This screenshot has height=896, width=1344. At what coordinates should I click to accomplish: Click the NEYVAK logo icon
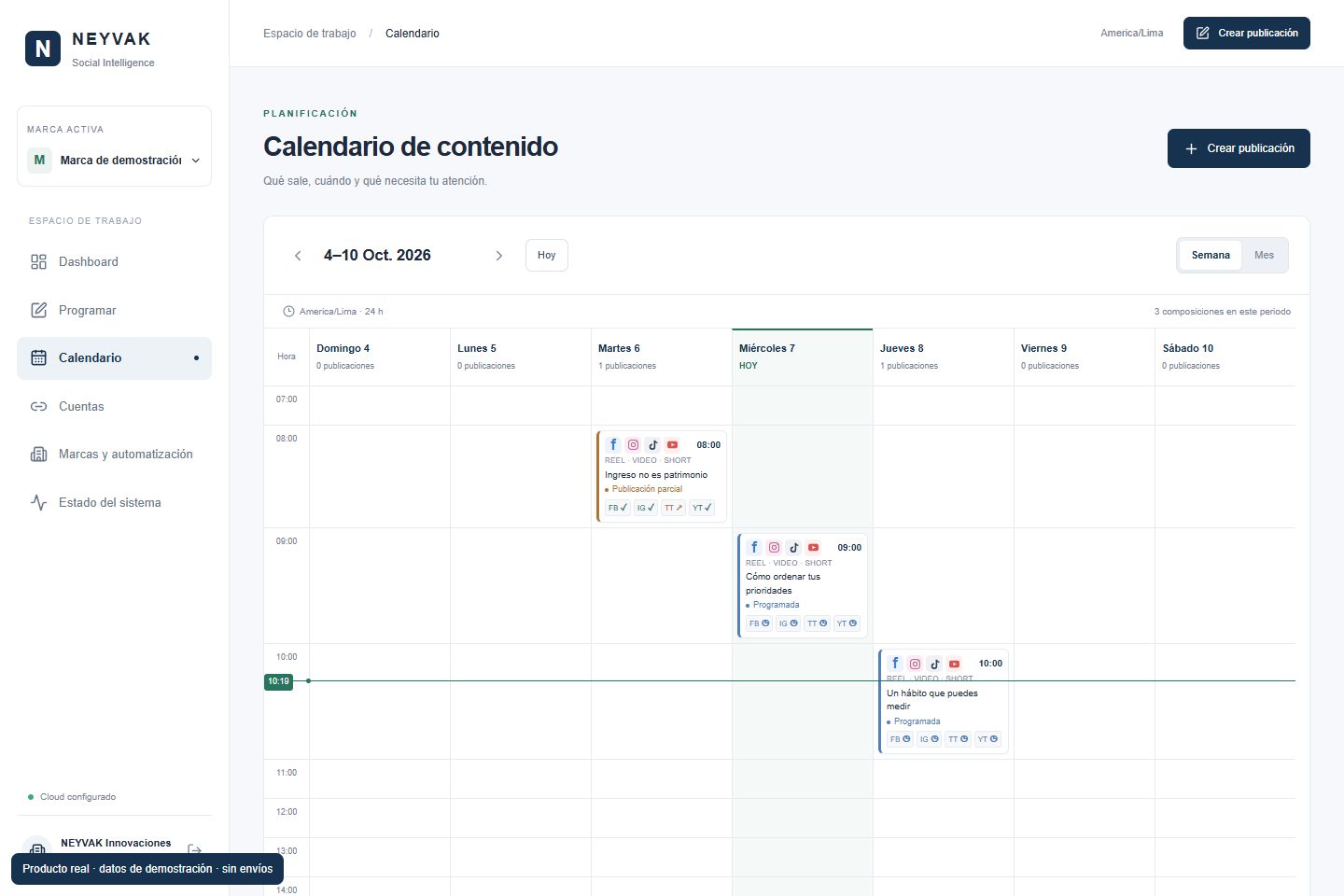tap(43, 49)
